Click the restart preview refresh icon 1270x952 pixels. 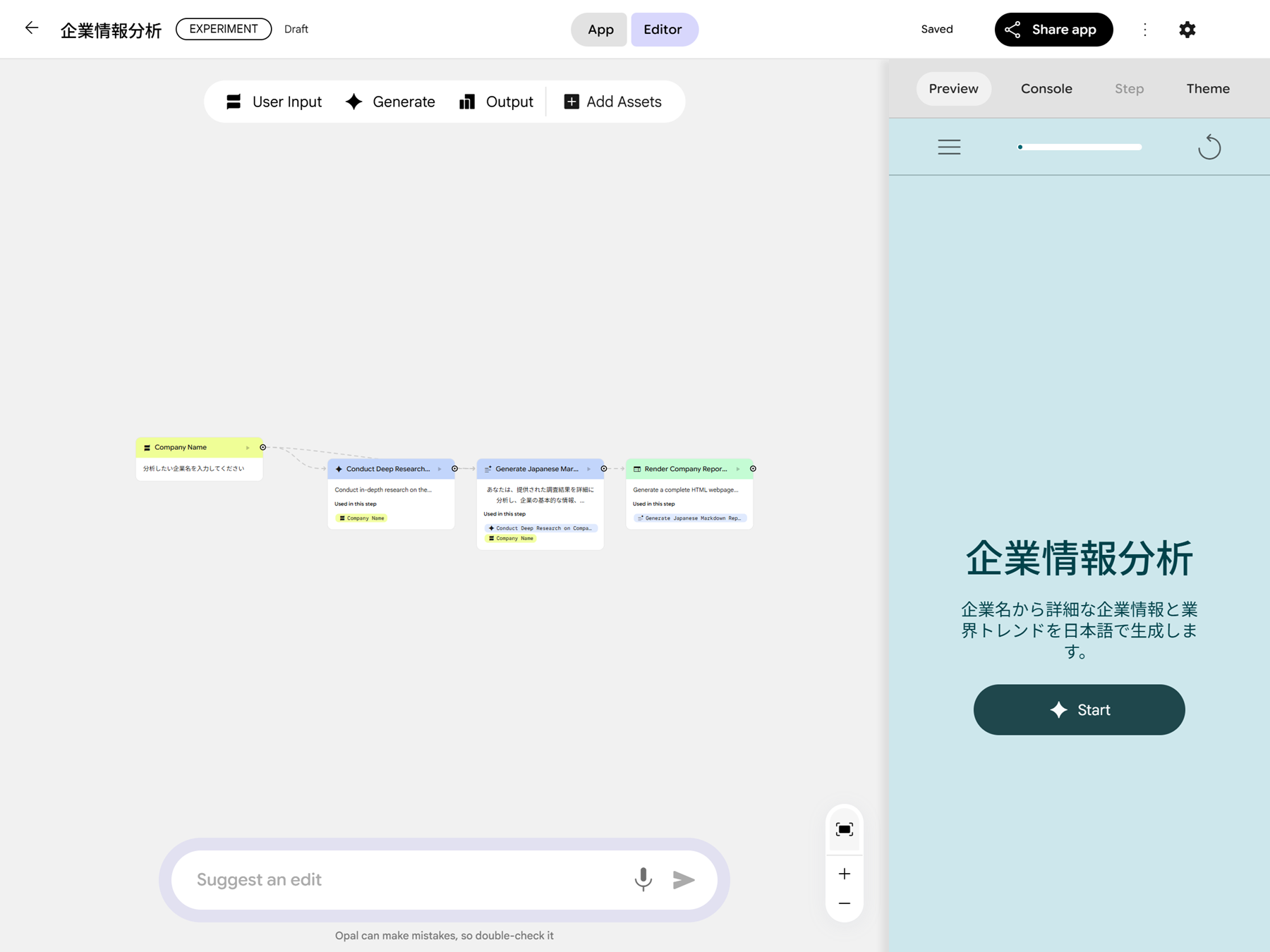coord(1209,147)
